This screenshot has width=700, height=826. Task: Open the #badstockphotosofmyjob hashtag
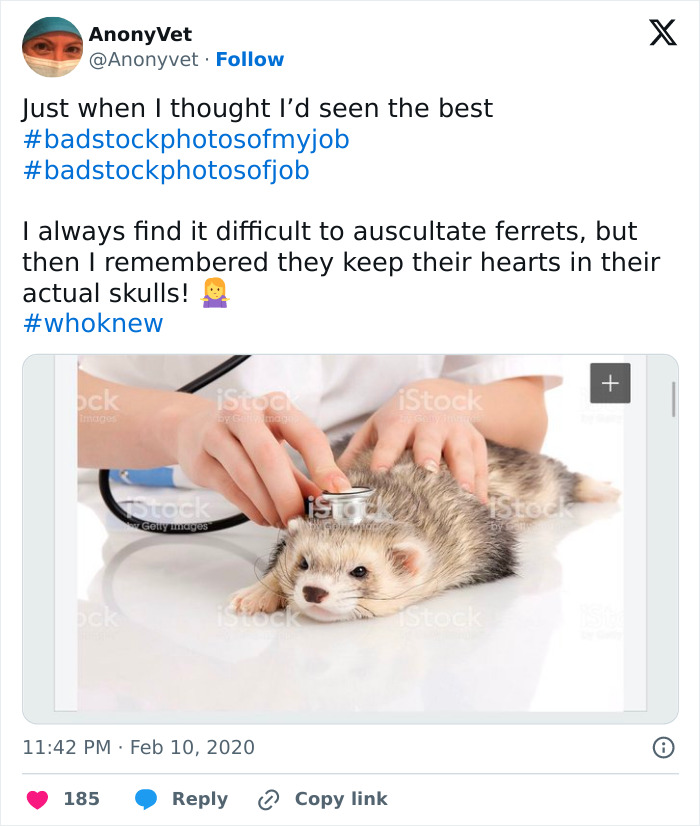click(x=186, y=139)
